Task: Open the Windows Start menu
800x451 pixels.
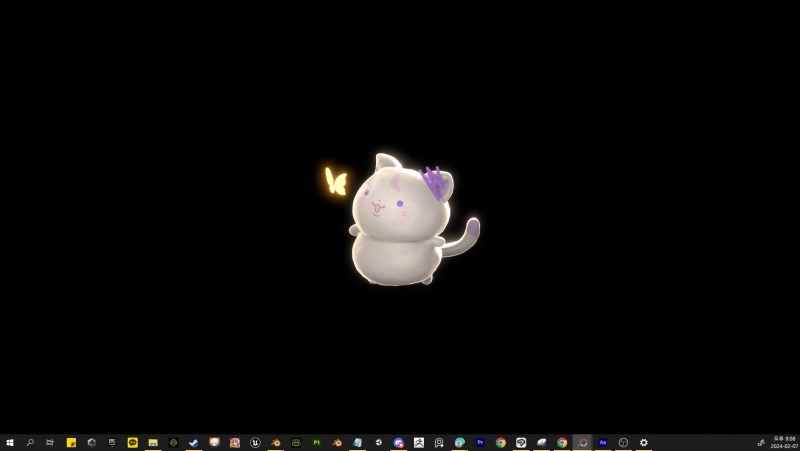Action: (x=10, y=442)
